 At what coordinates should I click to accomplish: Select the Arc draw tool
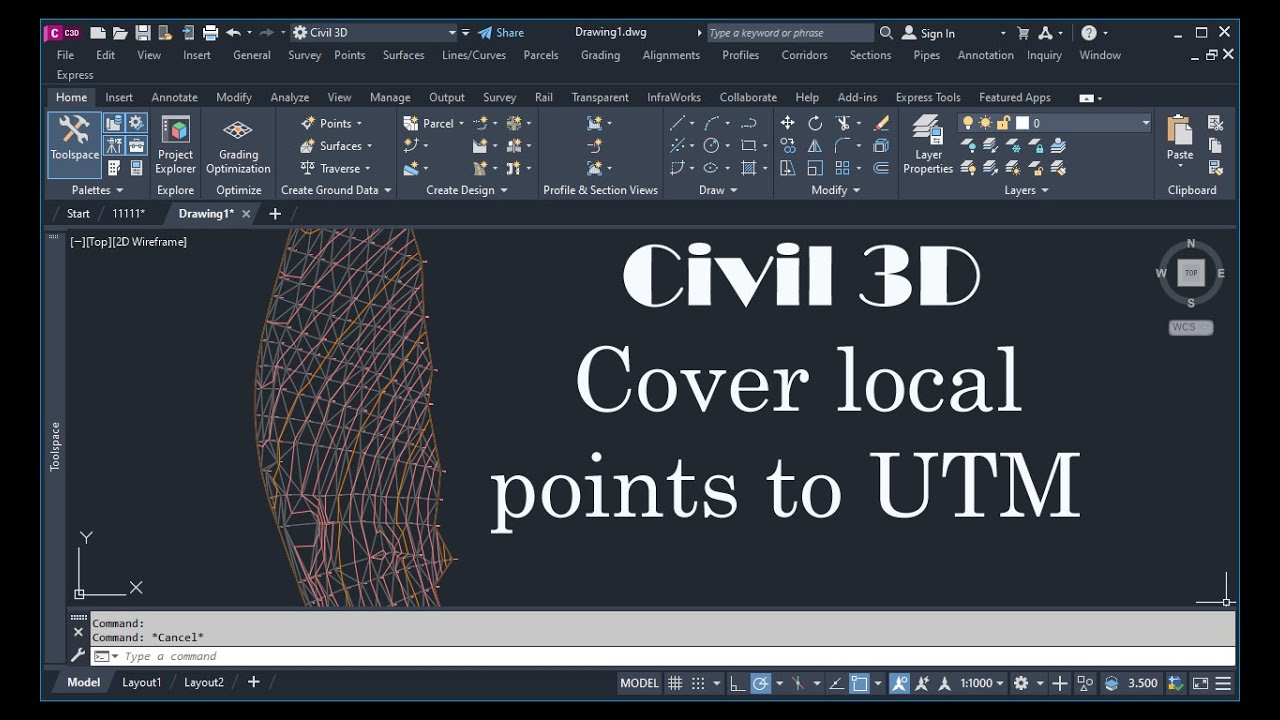pyautogui.click(x=711, y=123)
